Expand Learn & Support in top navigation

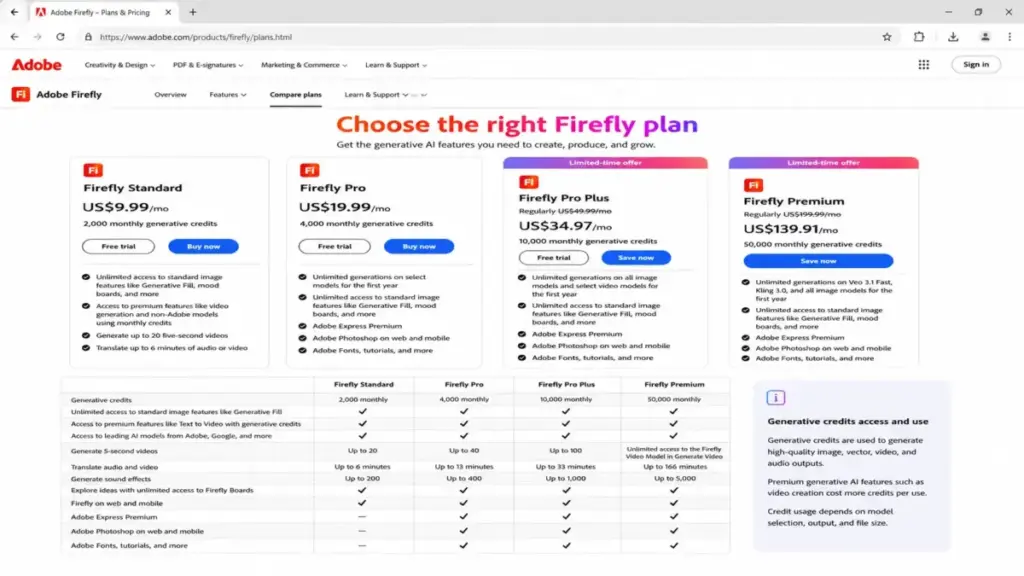click(396, 65)
